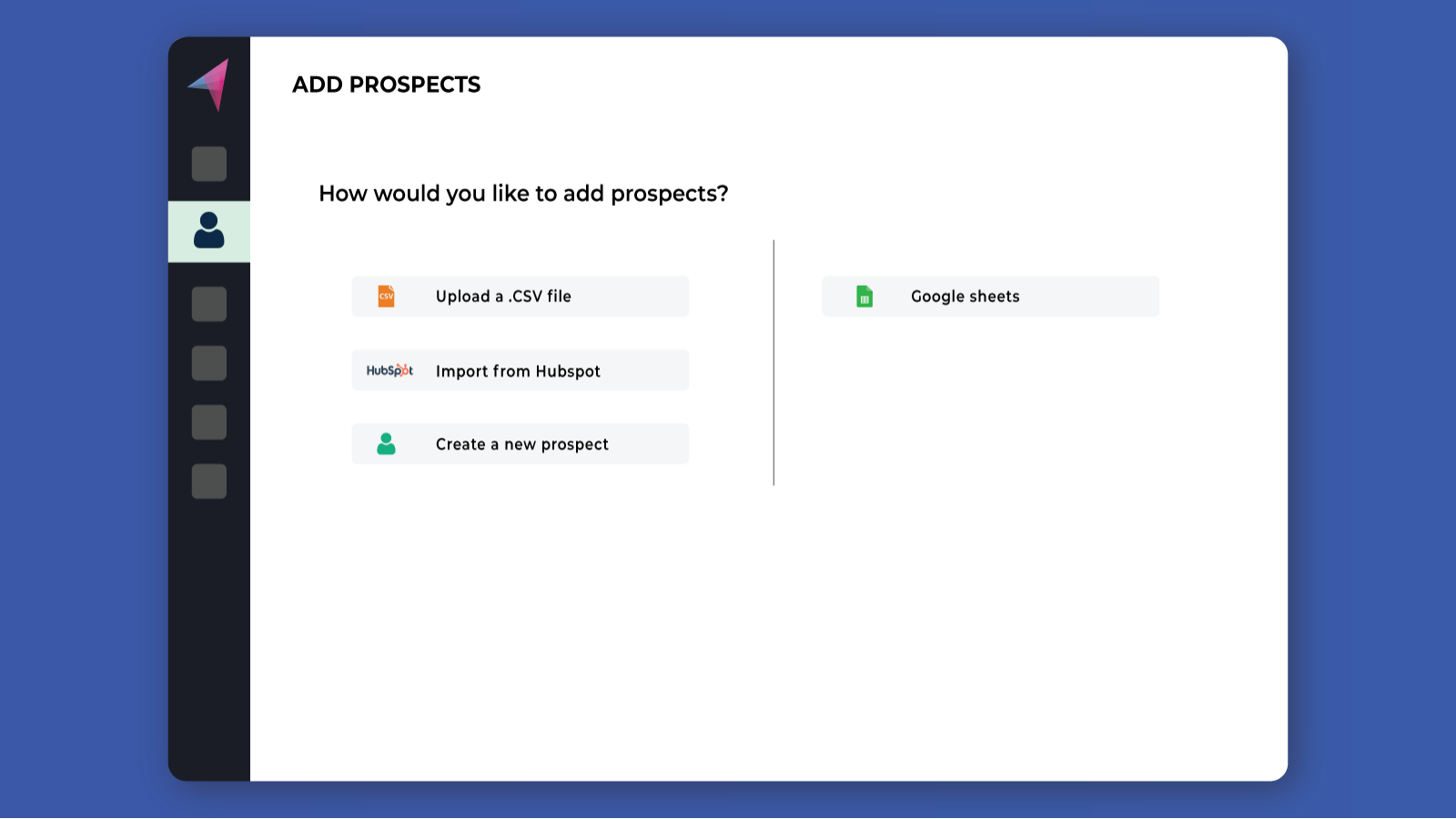Select "Create a new prospect" option
Image resolution: width=1456 pixels, height=819 pixels.
521,444
